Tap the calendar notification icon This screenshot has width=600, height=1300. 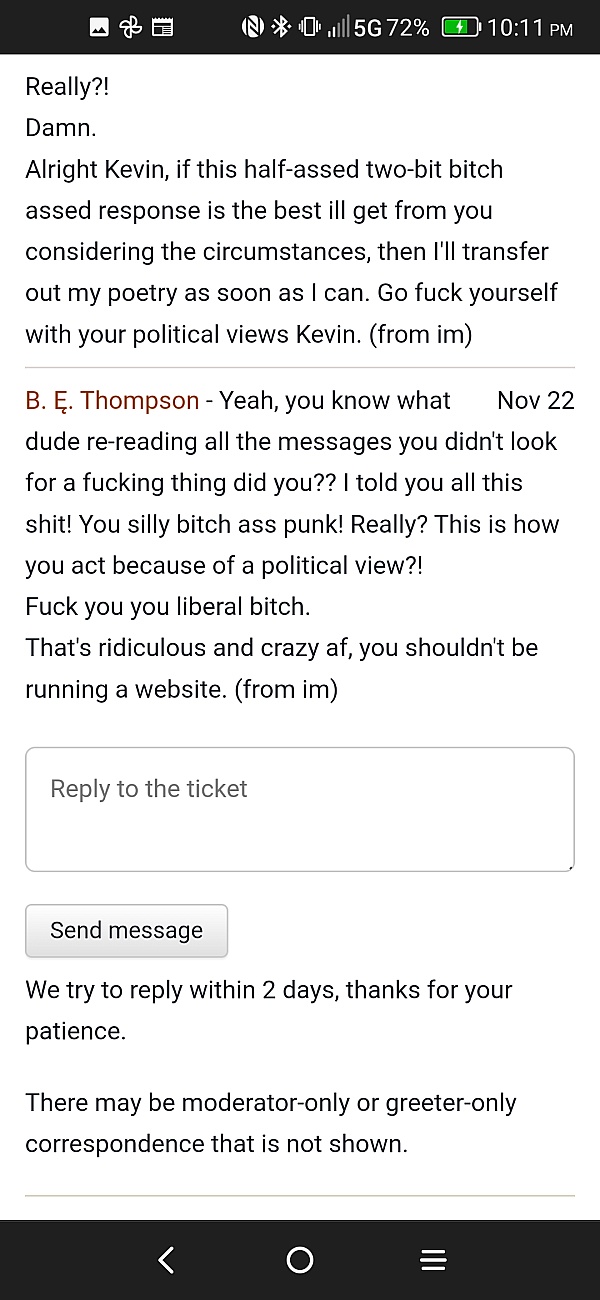pos(162,28)
